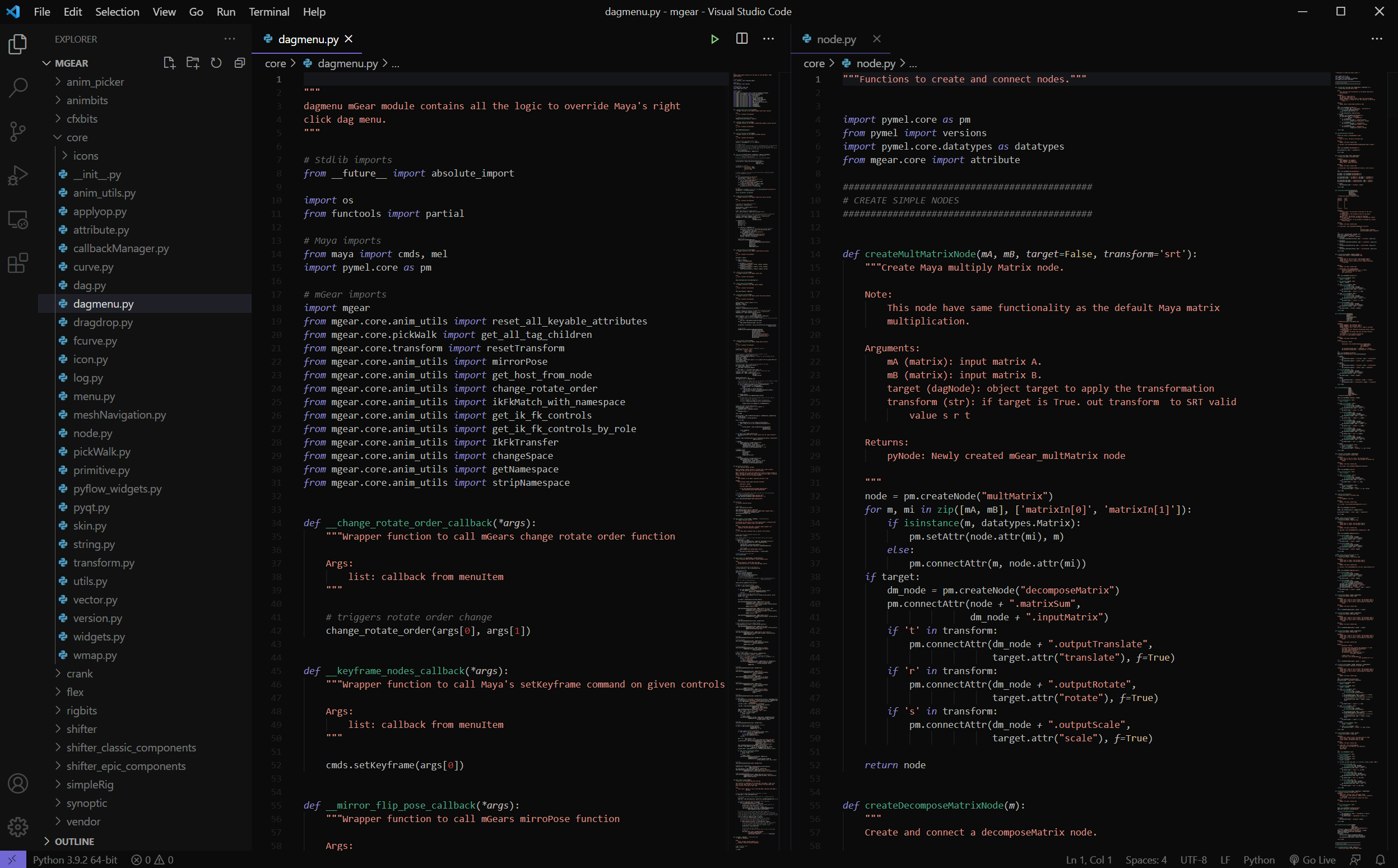Click Go Live in status bar
This screenshot has width=1398, height=868.
[1312, 860]
